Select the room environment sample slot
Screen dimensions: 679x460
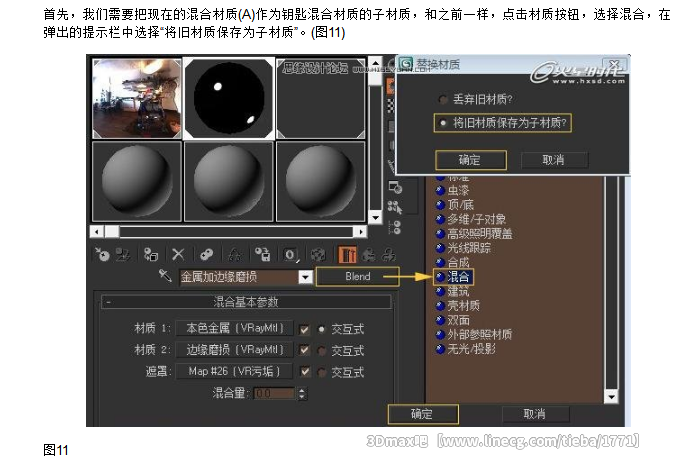pyautogui.click(x=137, y=99)
